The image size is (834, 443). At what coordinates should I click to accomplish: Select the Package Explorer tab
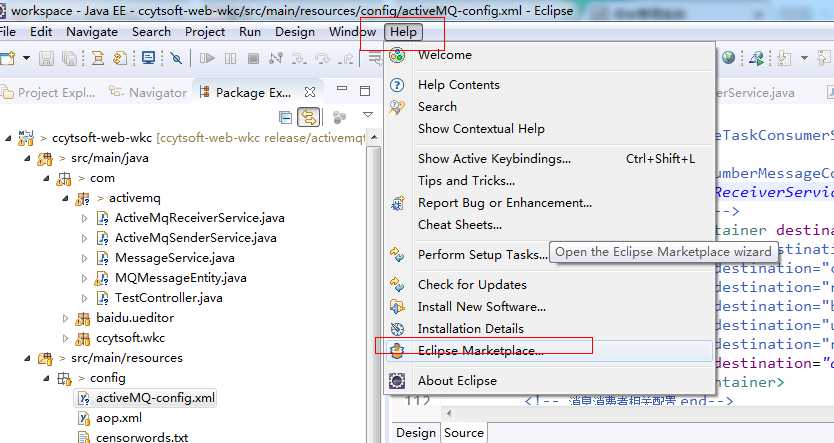point(245,93)
